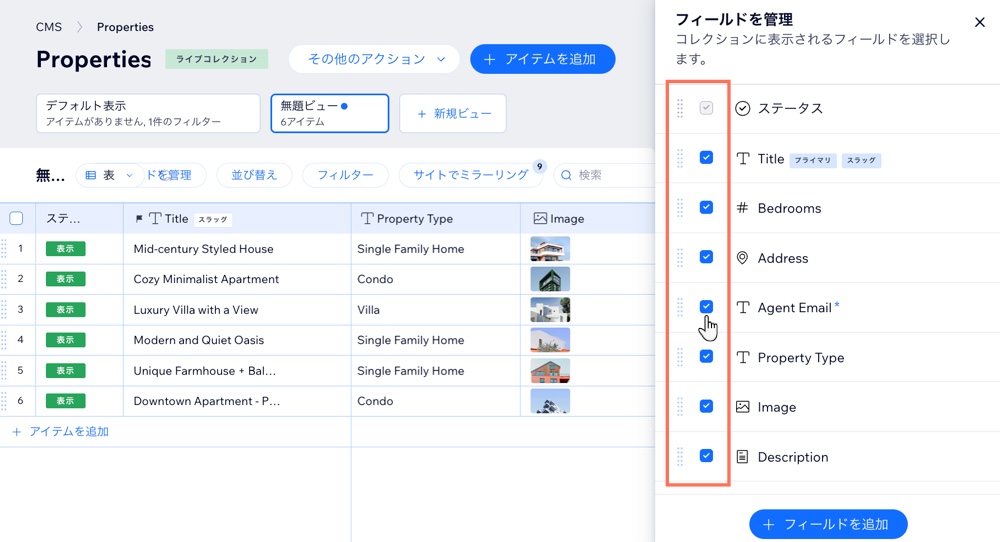Uncheck the Address field checkbox

point(706,256)
